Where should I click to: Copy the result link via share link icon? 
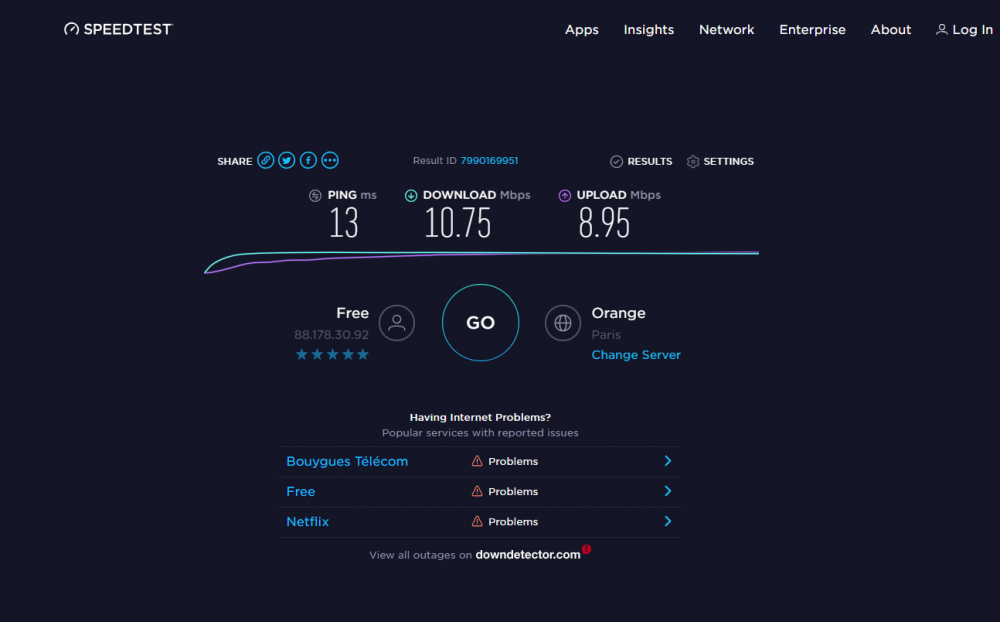tap(266, 160)
